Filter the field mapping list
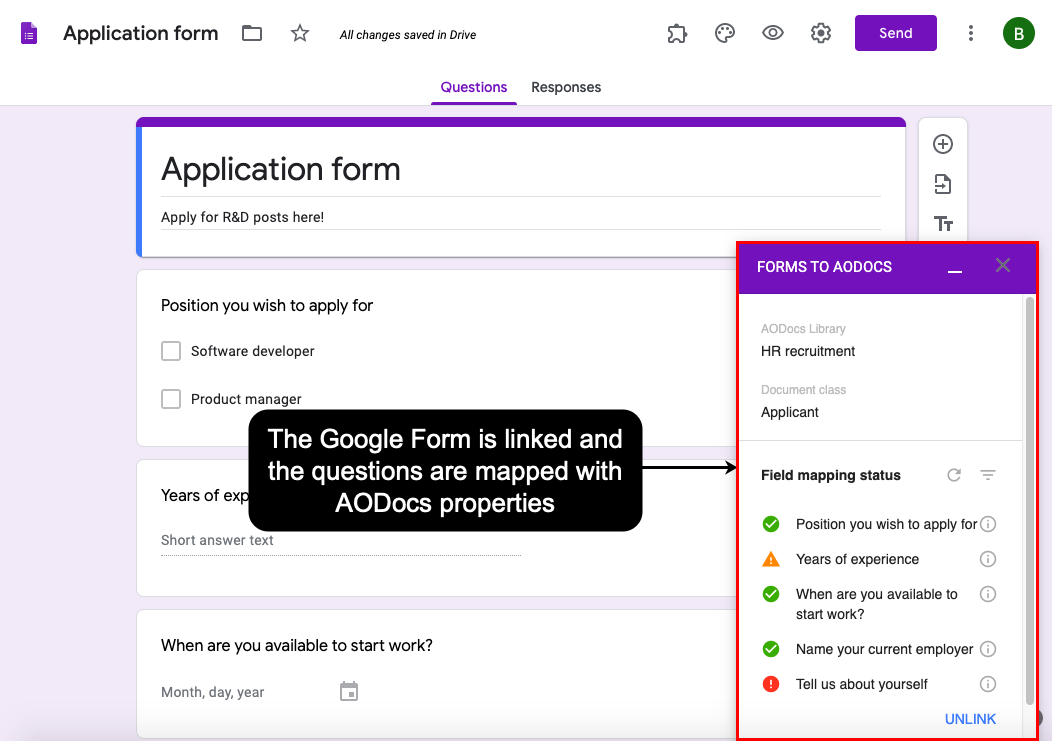1052x741 pixels. pyautogui.click(x=988, y=475)
